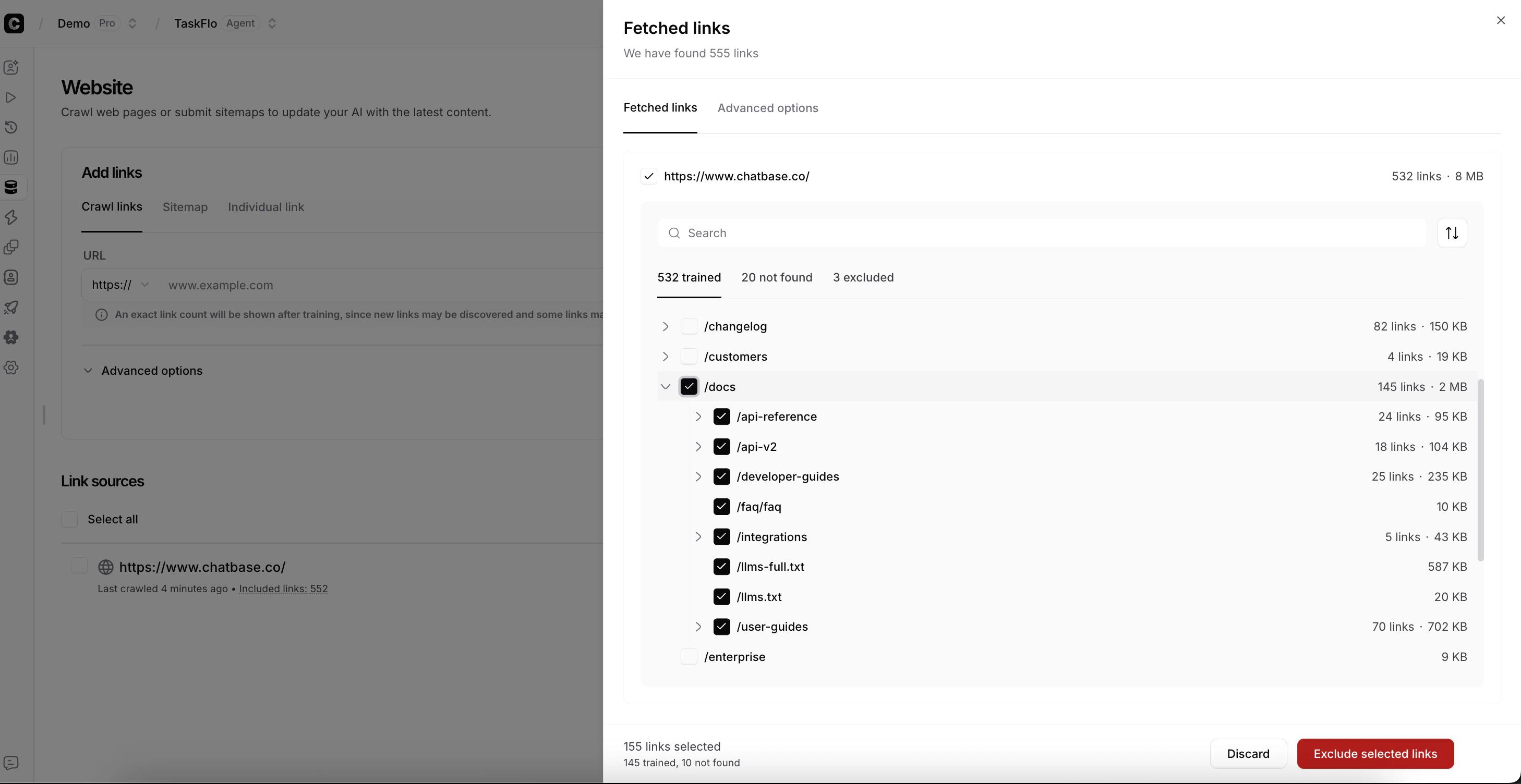Uncheck the /api-reference checkbox
This screenshot has width=1521, height=784.
pos(721,416)
